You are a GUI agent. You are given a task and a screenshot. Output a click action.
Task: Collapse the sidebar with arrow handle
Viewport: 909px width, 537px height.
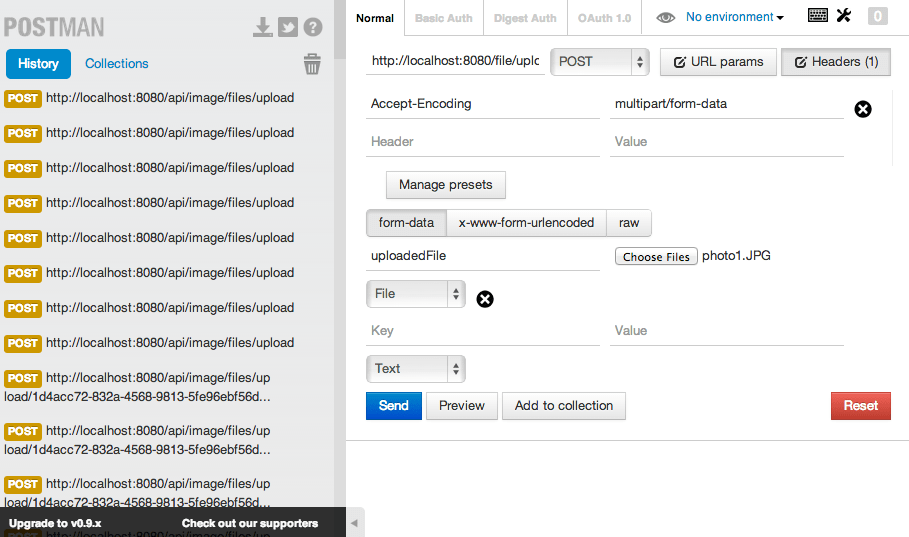click(x=354, y=523)
